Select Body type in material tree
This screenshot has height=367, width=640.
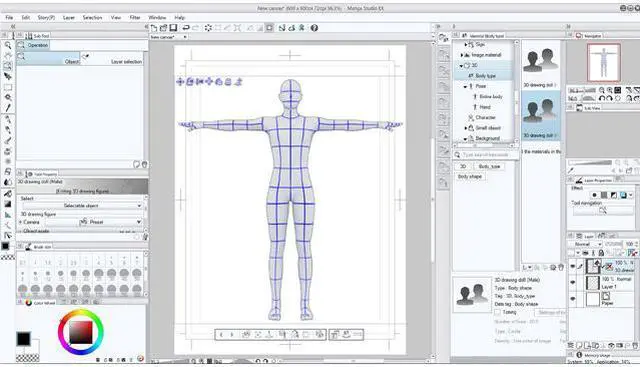[x=485, y=76]
